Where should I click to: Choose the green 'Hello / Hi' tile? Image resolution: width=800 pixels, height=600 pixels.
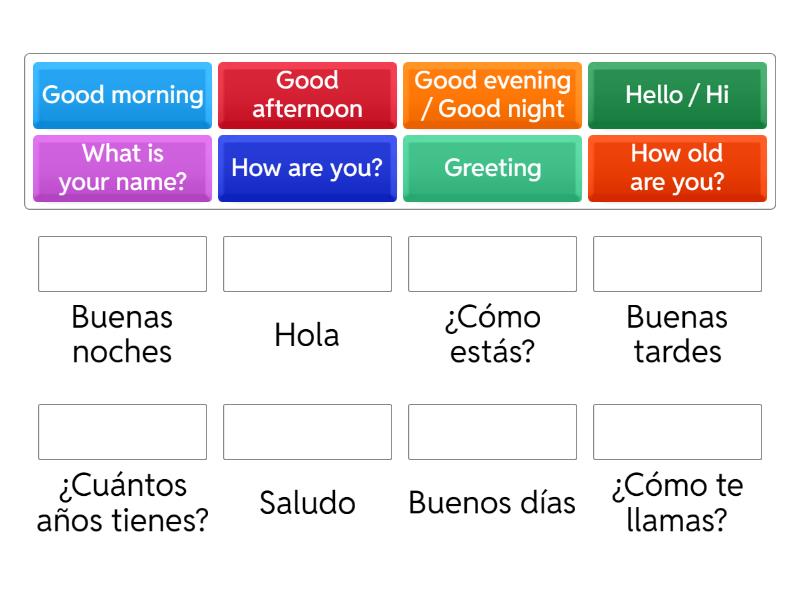click(677, 95)
